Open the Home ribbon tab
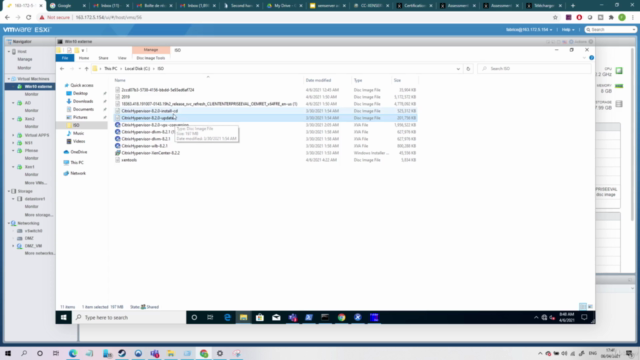Viewport: 640px width, 360px height. coord(84,58)
